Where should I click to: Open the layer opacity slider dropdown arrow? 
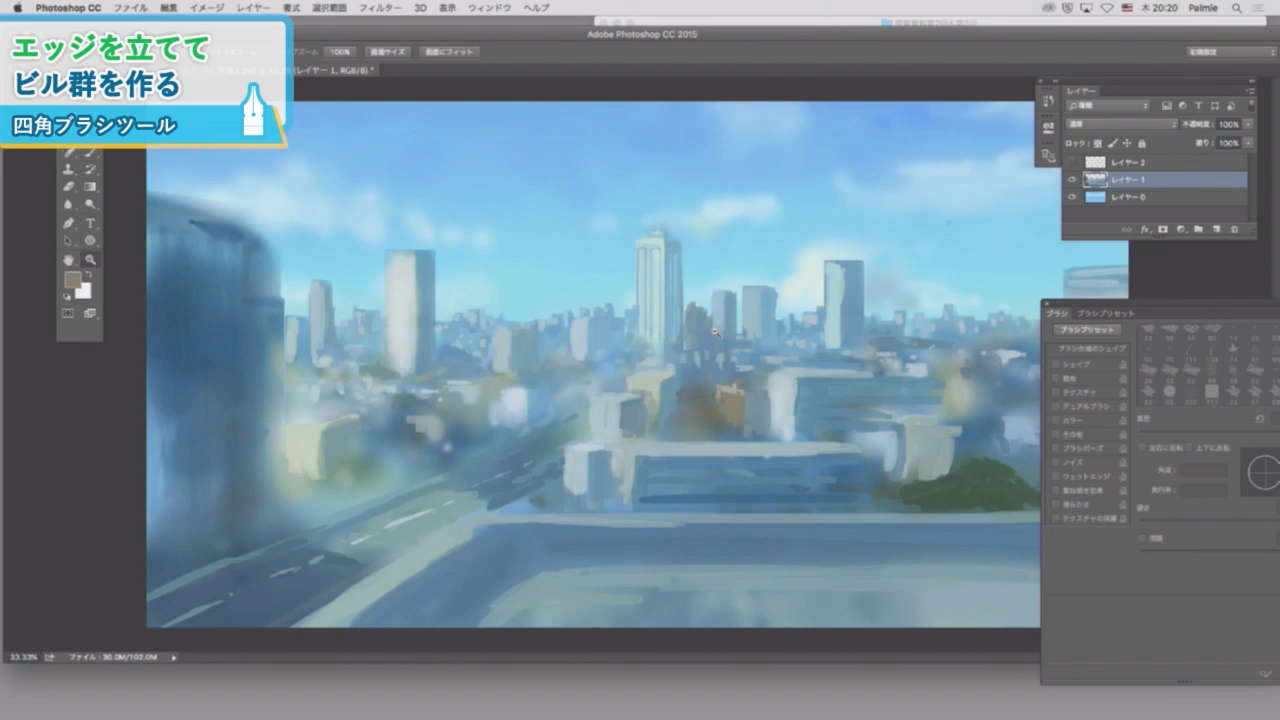[x=1247, y=124]
